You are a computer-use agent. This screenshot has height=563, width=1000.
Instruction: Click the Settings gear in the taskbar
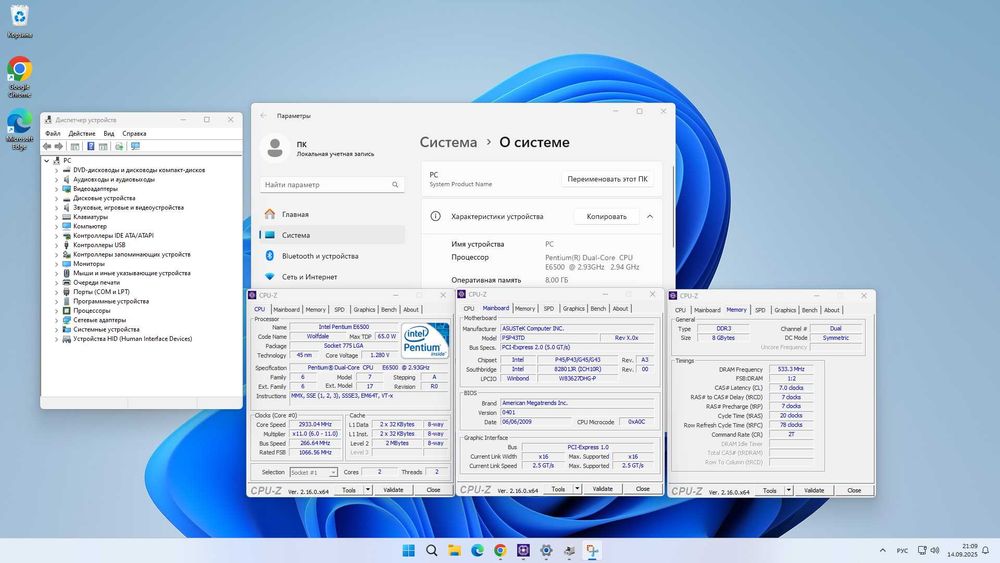tap(547, 550)
